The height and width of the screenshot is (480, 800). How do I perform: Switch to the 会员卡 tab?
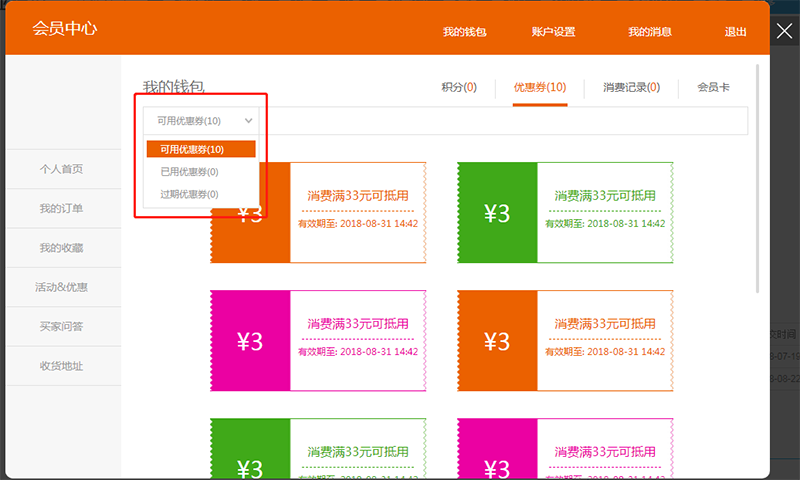713,88
